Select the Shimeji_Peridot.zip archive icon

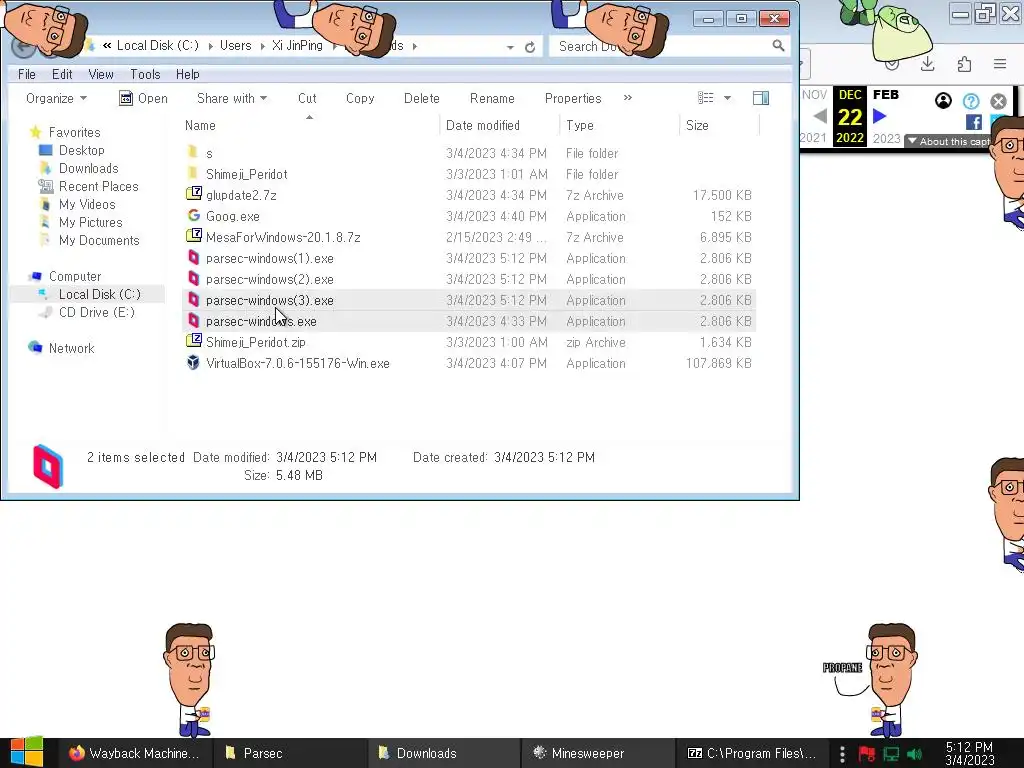pos(193,342)
